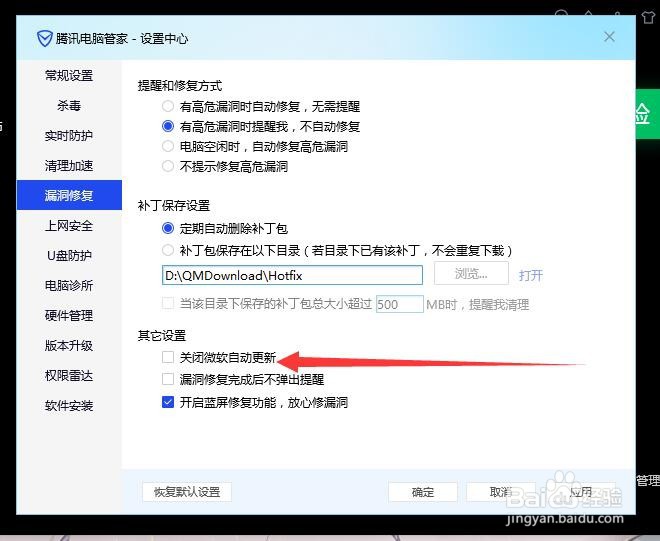The image size is (660, 541).
Task: Go to the 清理加速 settings
Action: pos(69,165)
